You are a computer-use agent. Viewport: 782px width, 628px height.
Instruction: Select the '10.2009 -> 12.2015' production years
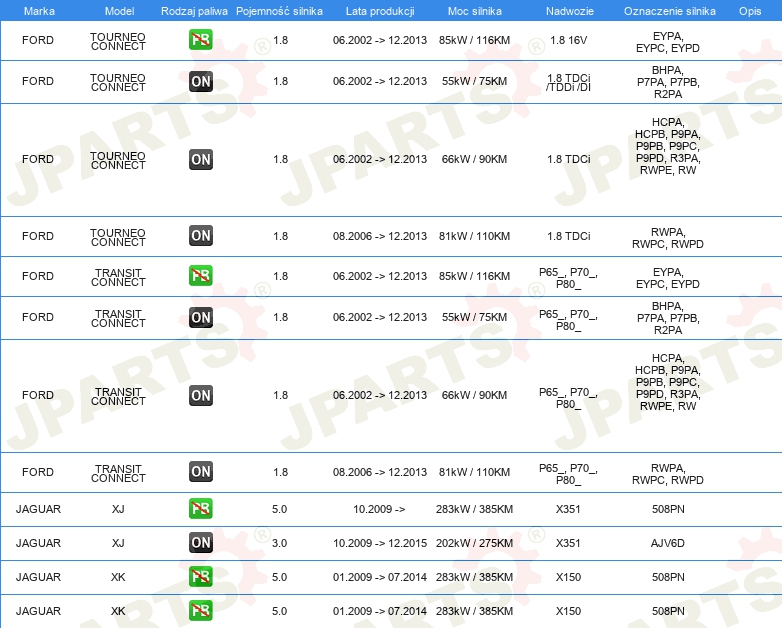pyautogui.click(x=380, y=543)
